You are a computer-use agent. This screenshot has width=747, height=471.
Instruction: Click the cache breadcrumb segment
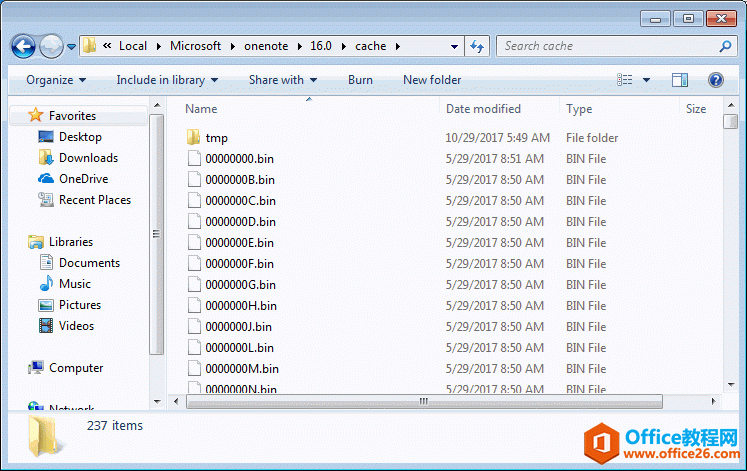pyautogui.click(x=370, y=46)
